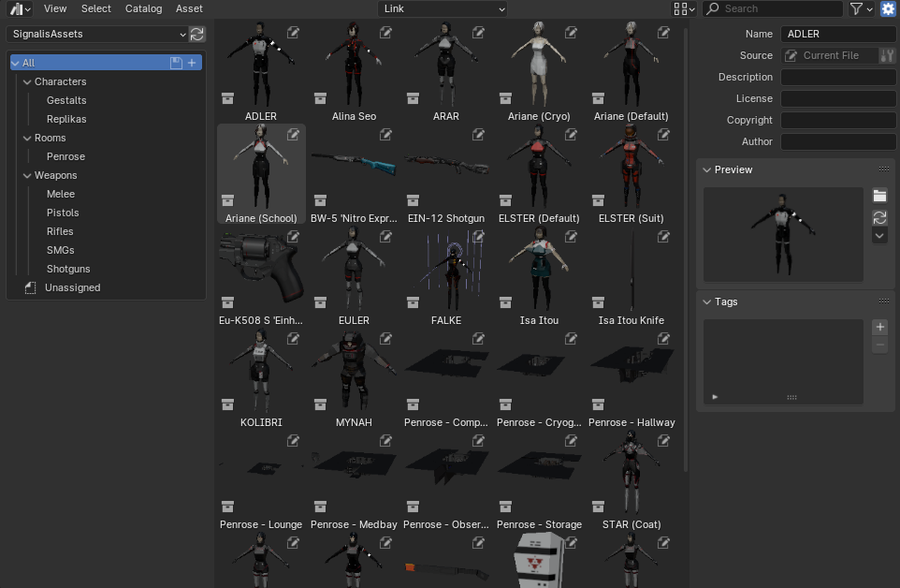This screenshot has height=588, width=900.
Task: Select the Isa Itou character asset
Action: (539, 277)
